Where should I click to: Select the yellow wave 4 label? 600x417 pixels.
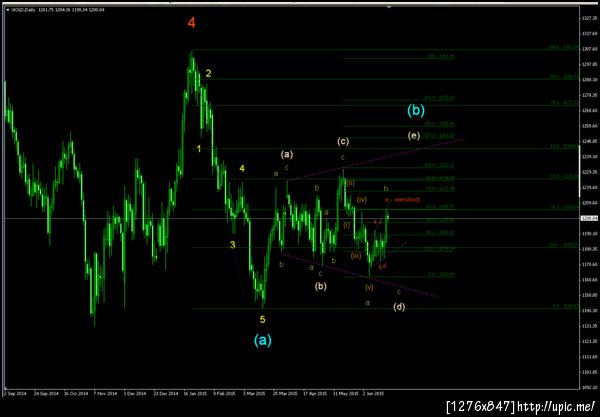pyautogui.click(x=242, y=168)
